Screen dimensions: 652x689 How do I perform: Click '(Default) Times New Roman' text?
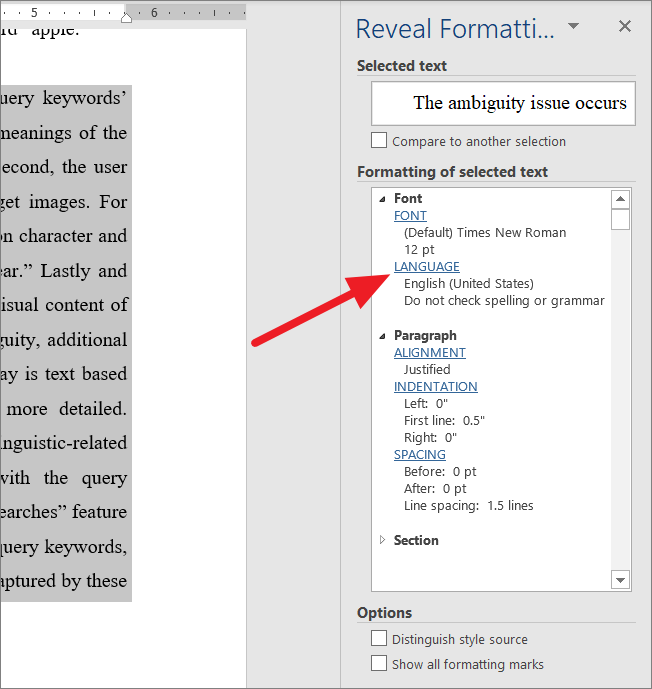485,232
